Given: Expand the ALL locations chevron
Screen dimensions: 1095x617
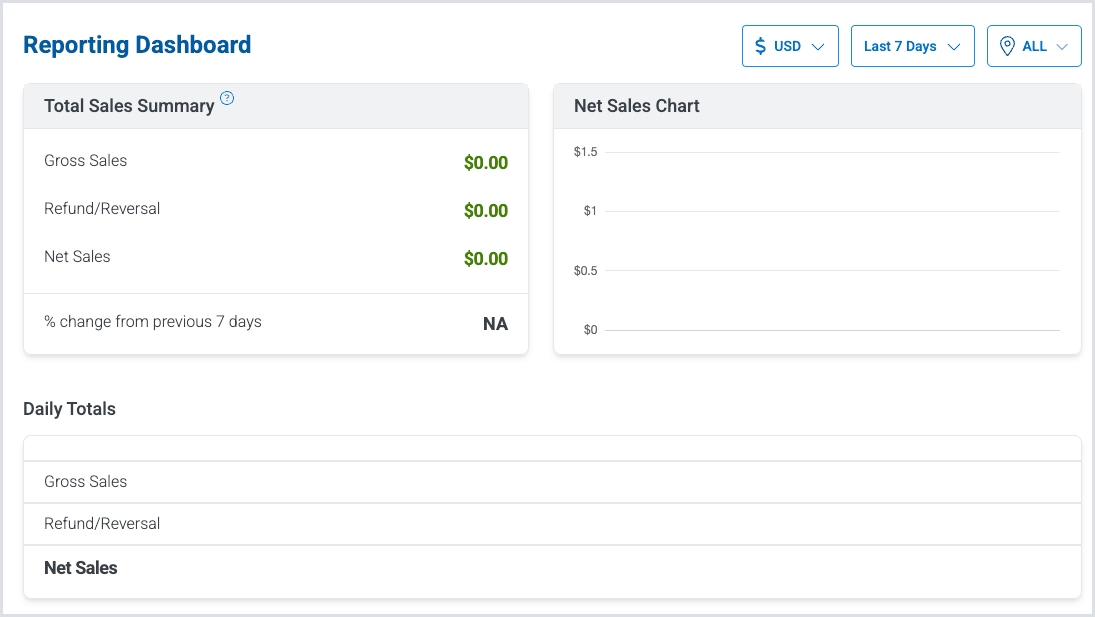Looking at the screenshot, I should tap(1061, 47).
